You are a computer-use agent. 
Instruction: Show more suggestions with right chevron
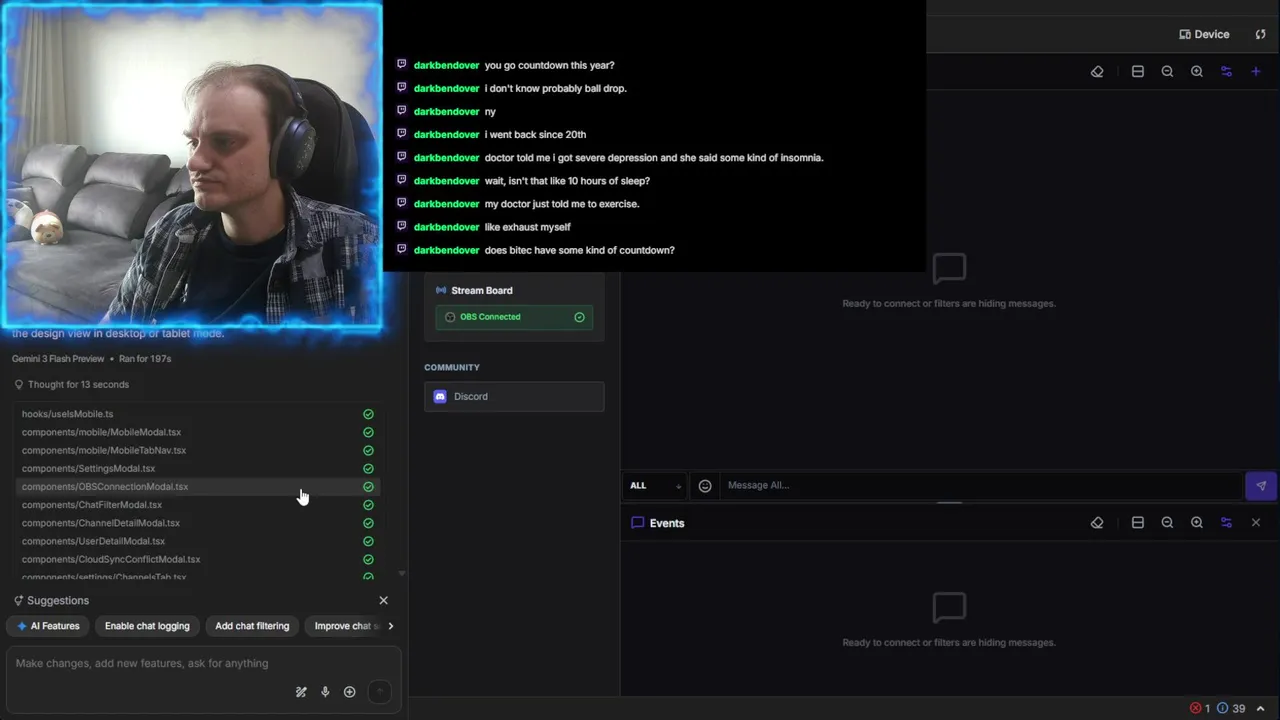point(391,626)
